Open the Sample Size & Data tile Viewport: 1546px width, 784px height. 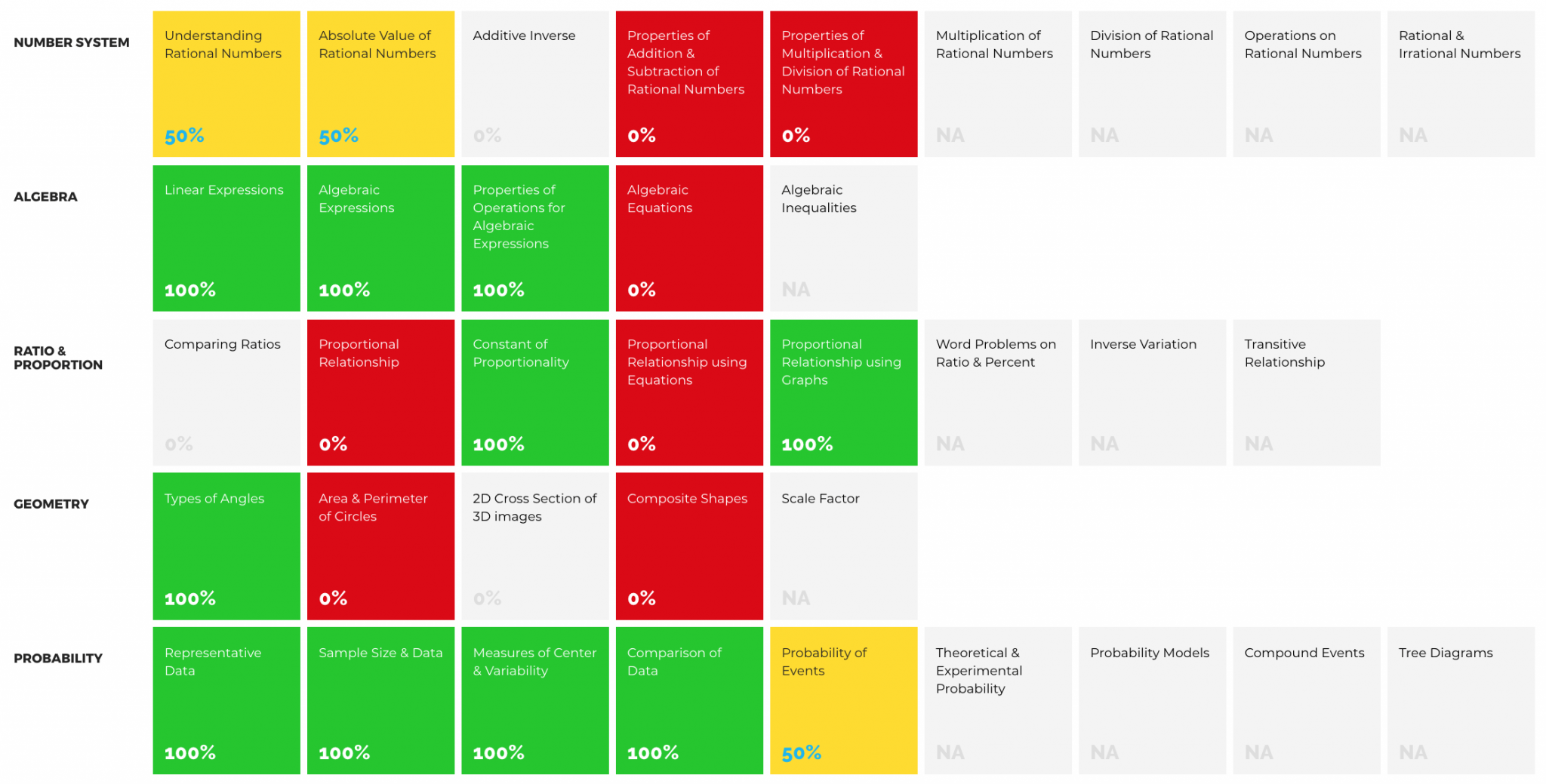point(380,700)
